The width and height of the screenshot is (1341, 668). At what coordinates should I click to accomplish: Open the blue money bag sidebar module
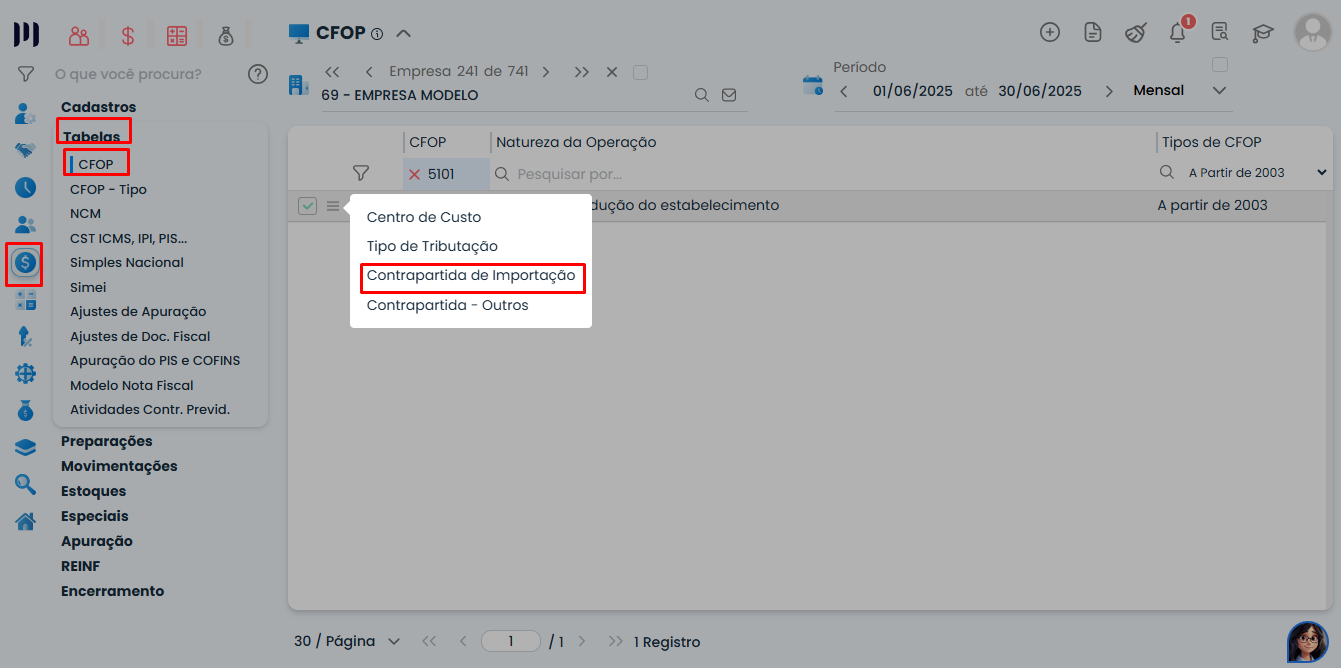tap(26, 410)
